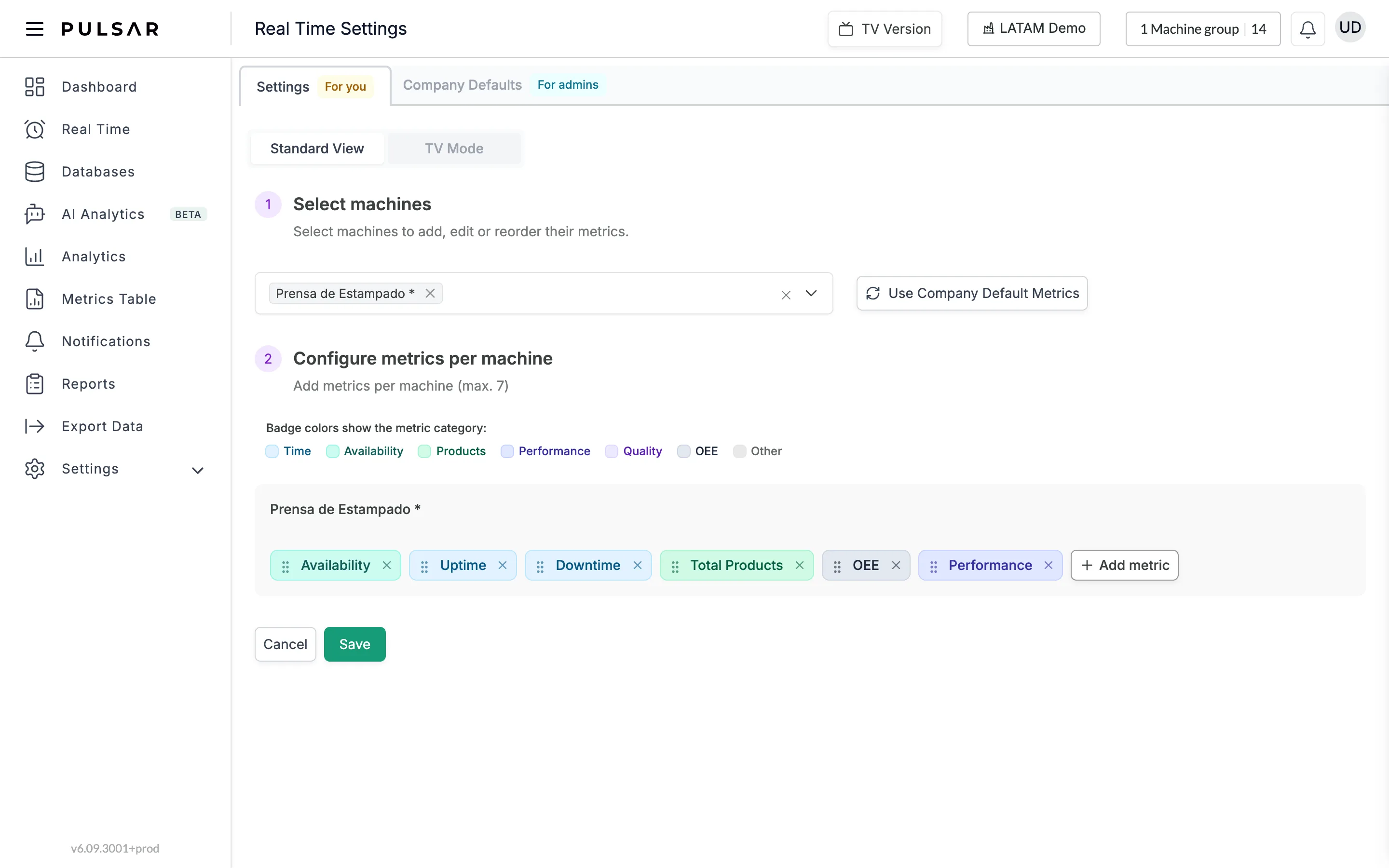Click the green Save button
Viewport: 1389px width, 868px height.
354,644
